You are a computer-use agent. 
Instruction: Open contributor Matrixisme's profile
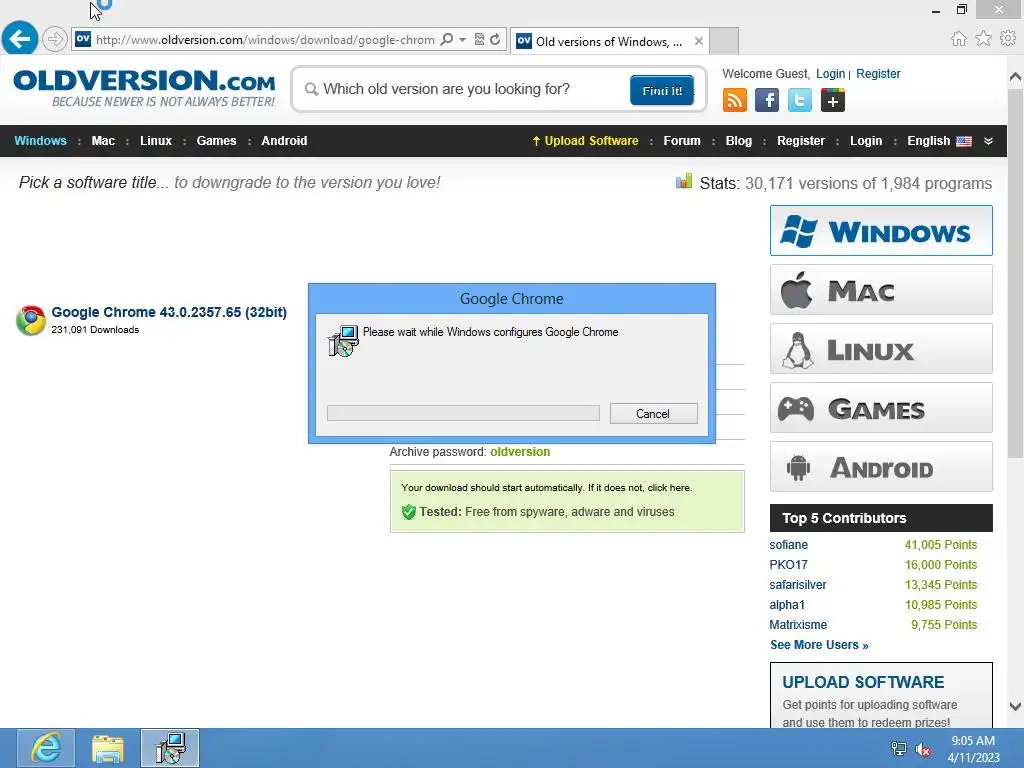pos(798,625)
